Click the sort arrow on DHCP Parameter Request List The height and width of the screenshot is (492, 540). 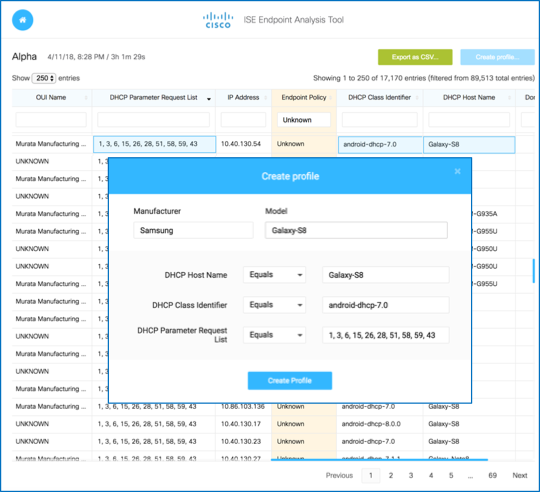click(209, 99)
